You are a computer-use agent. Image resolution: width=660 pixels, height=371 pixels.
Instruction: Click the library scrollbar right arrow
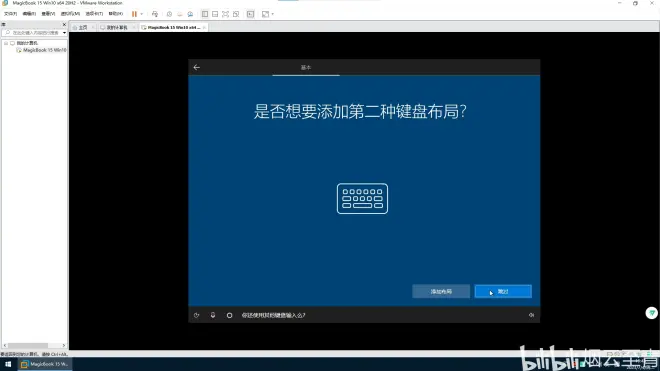pyautogui.click(x=64, y=346)
